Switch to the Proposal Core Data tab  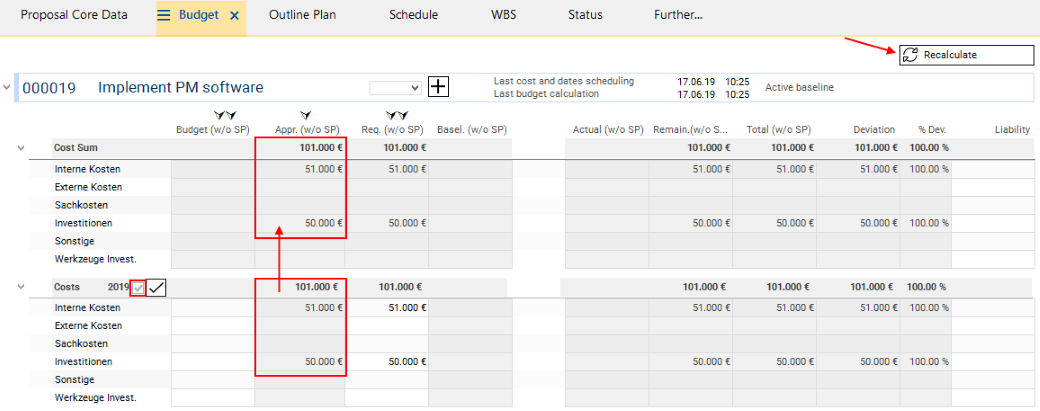[x=74, y=15]
